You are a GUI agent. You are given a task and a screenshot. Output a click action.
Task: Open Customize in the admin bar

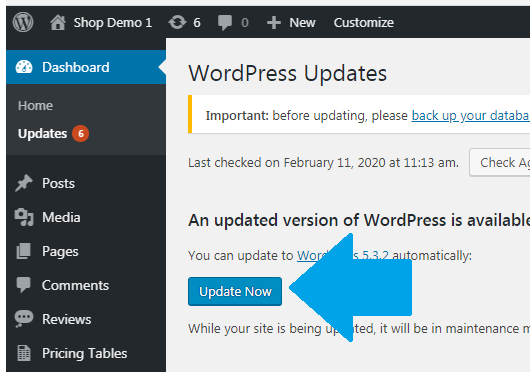click(364, 23)
